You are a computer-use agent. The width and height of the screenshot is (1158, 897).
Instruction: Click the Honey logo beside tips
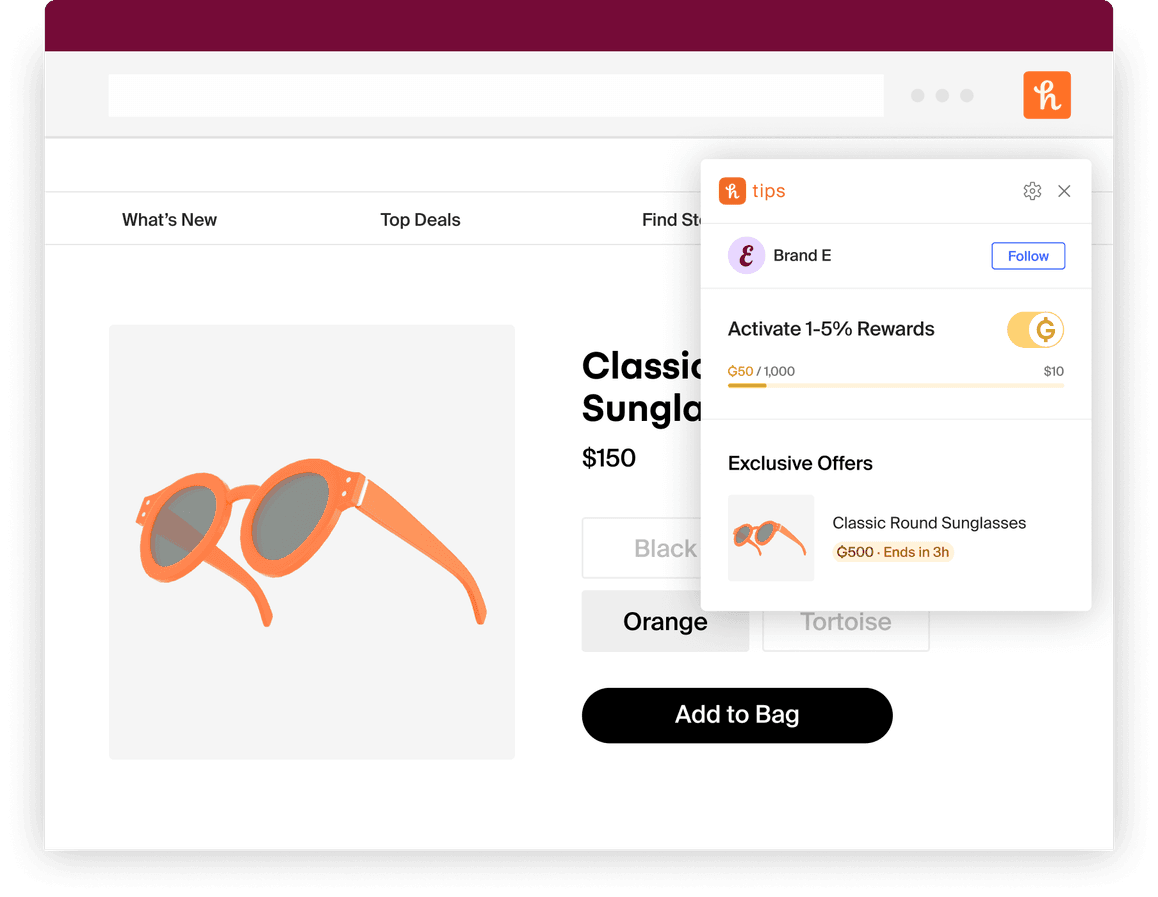[x=732, y=191]
